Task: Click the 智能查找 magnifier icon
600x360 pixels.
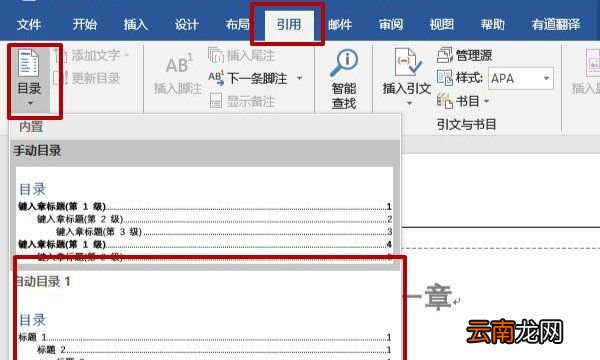Action: (344, 62)
